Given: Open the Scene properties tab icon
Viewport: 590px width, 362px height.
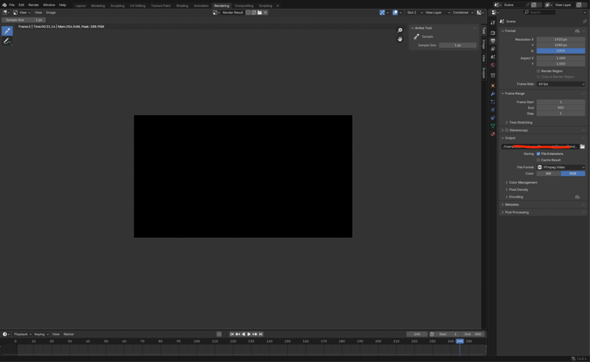Looking at the screenshot, I should point(493,57).
